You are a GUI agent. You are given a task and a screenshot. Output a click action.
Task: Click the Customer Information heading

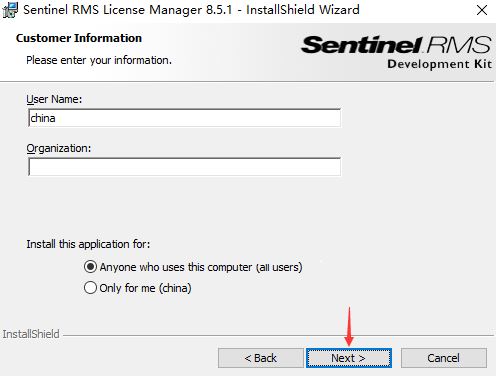[x=79, y=38]
